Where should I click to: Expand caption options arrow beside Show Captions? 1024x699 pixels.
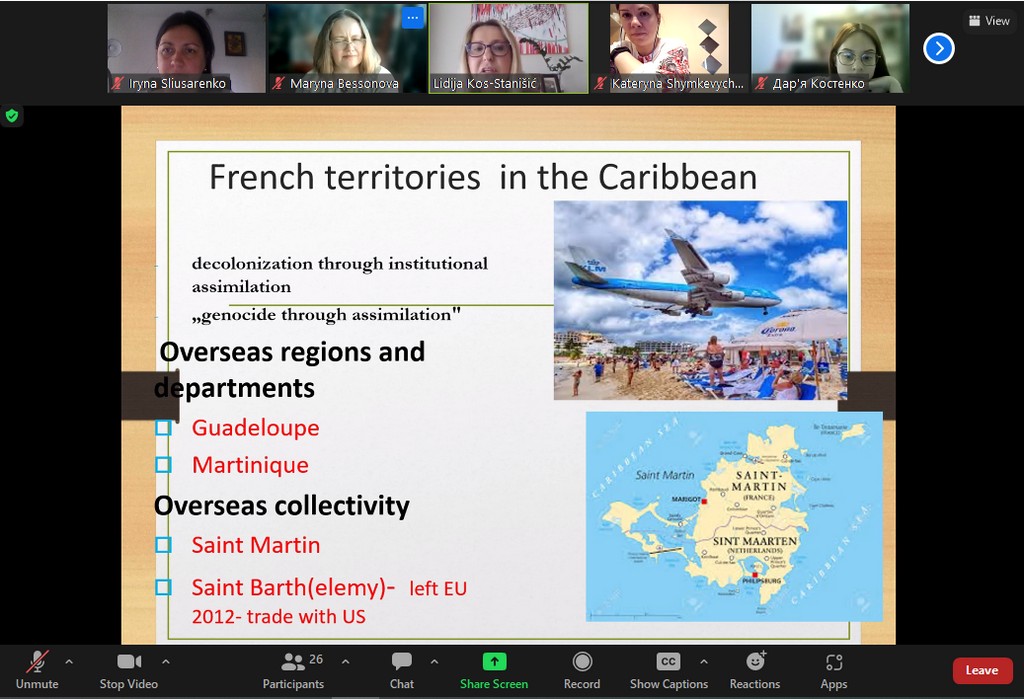[703, 661]
